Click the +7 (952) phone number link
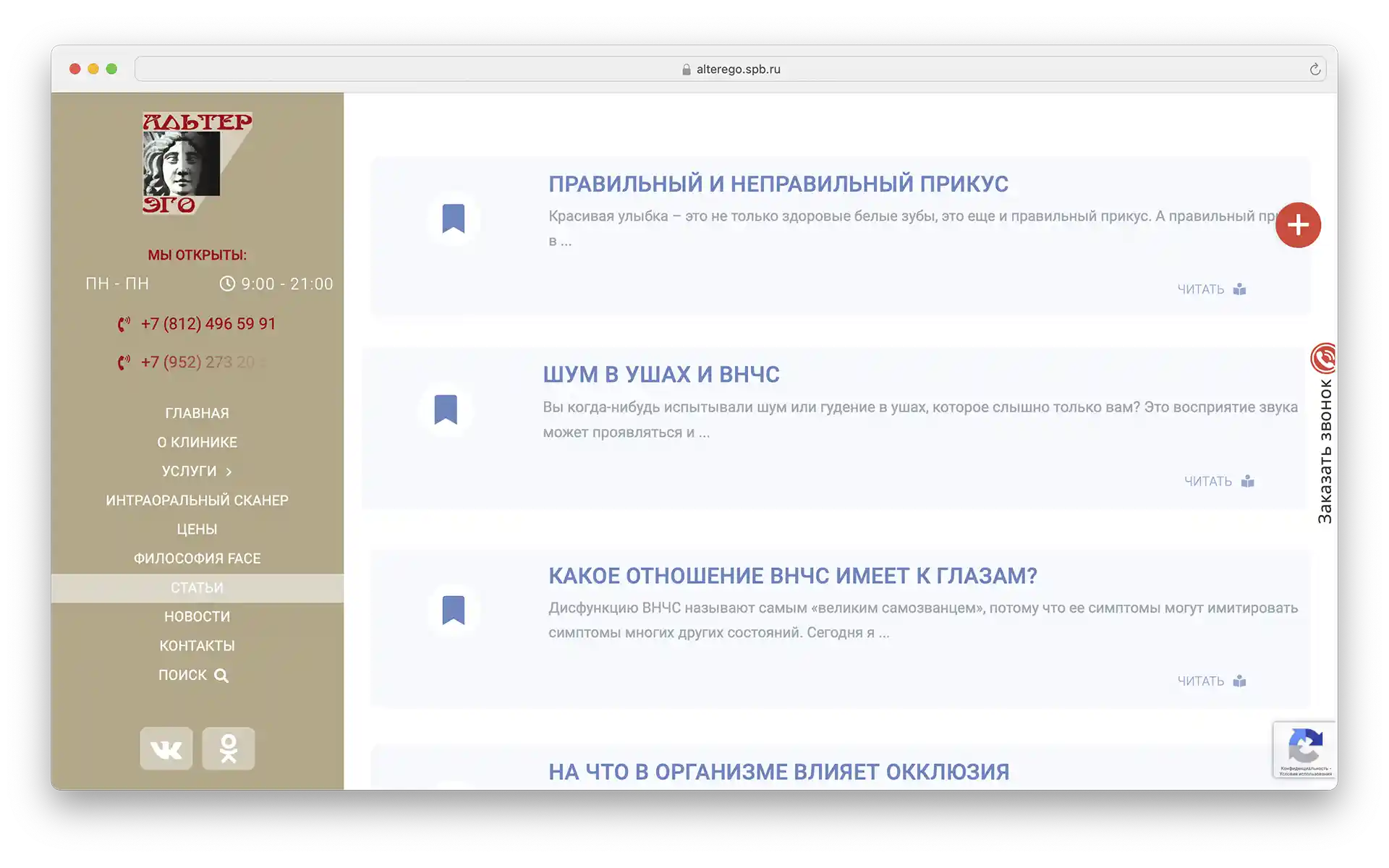 [x=203, y=362]
